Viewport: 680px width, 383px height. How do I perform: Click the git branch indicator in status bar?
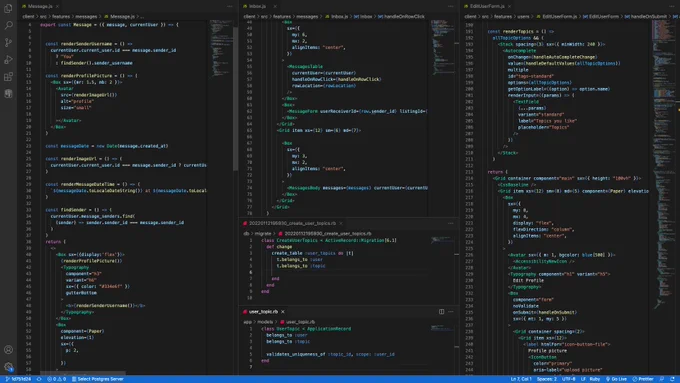(x=18, y=379)
